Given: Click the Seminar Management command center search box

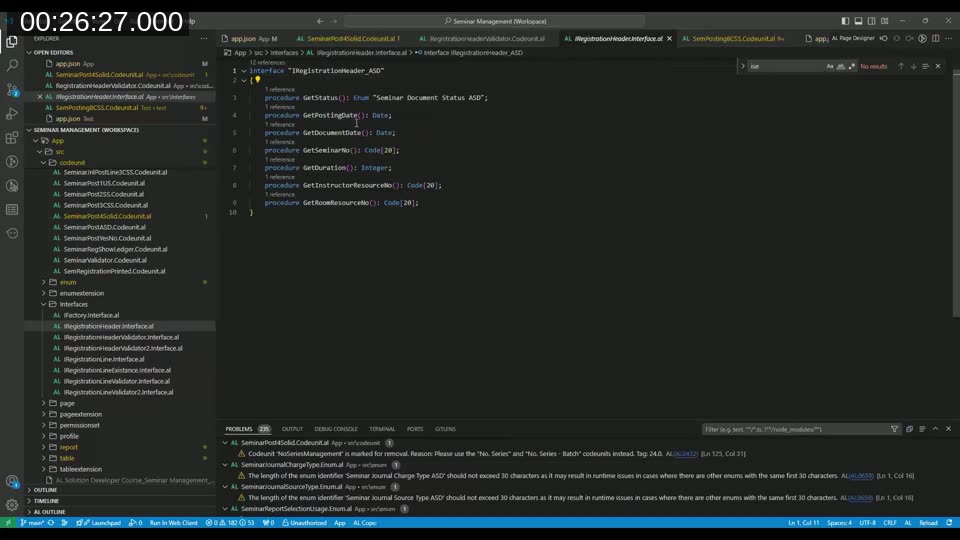Looking at the screenshot, I should click(495, 21).
